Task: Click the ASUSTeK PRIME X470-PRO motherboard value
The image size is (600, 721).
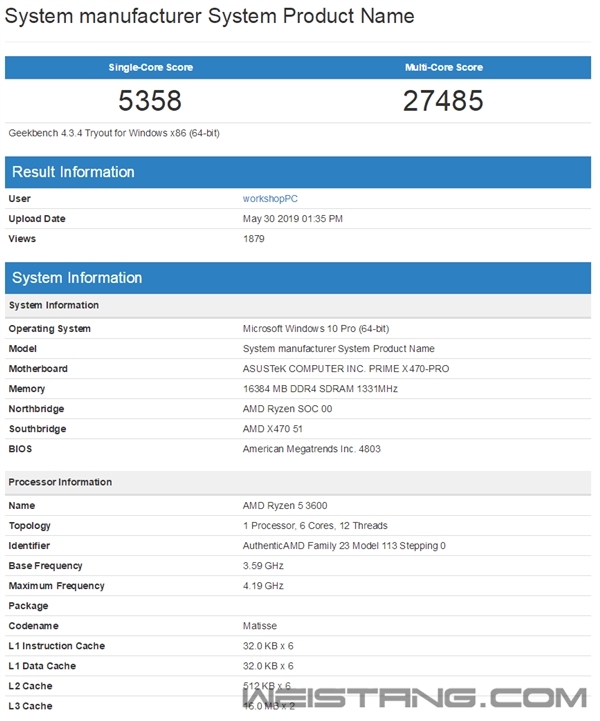Action: coord(345,369)
